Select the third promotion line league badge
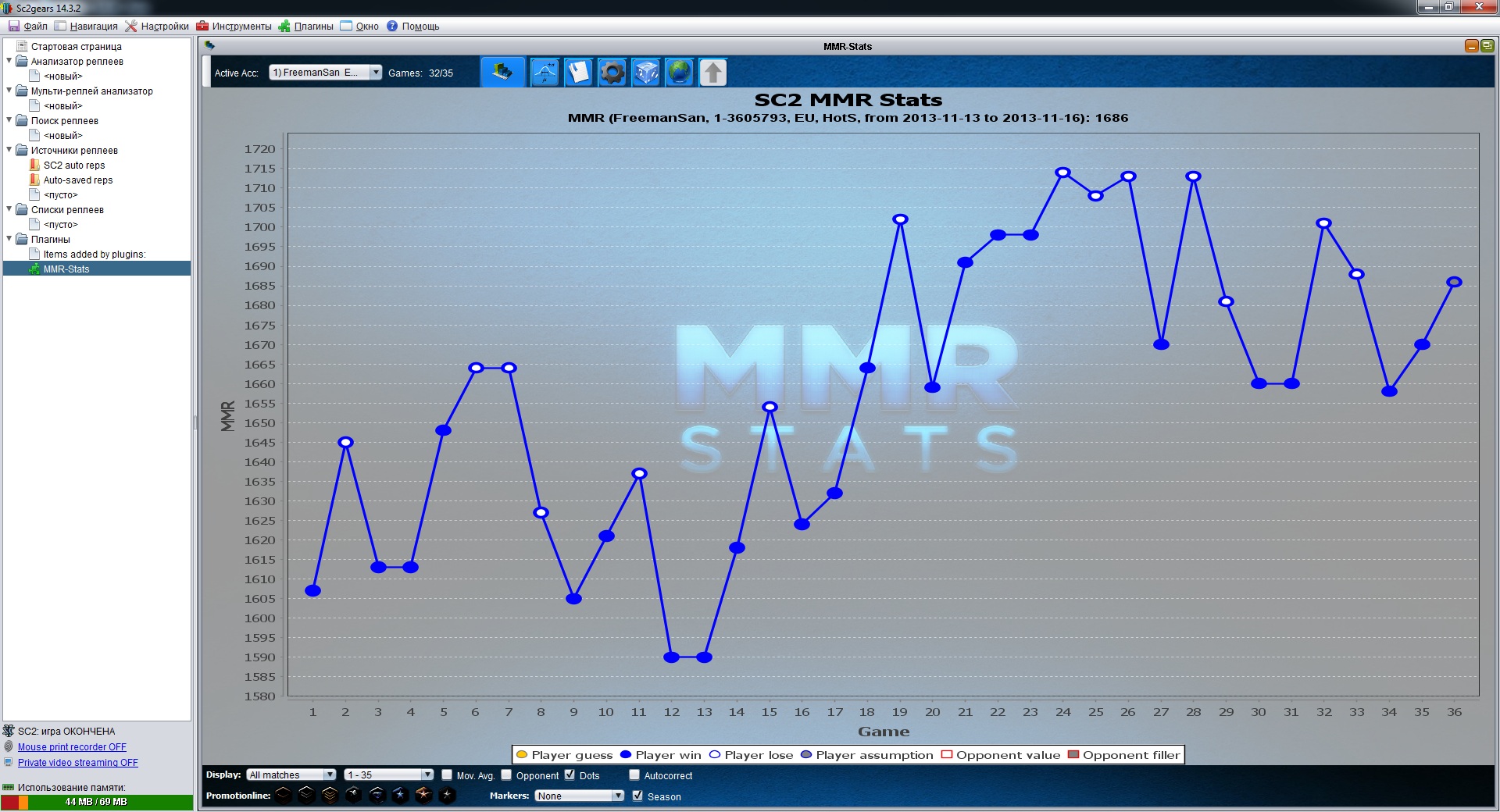This screenshot has height=812, width=1500. coord(330,795)
